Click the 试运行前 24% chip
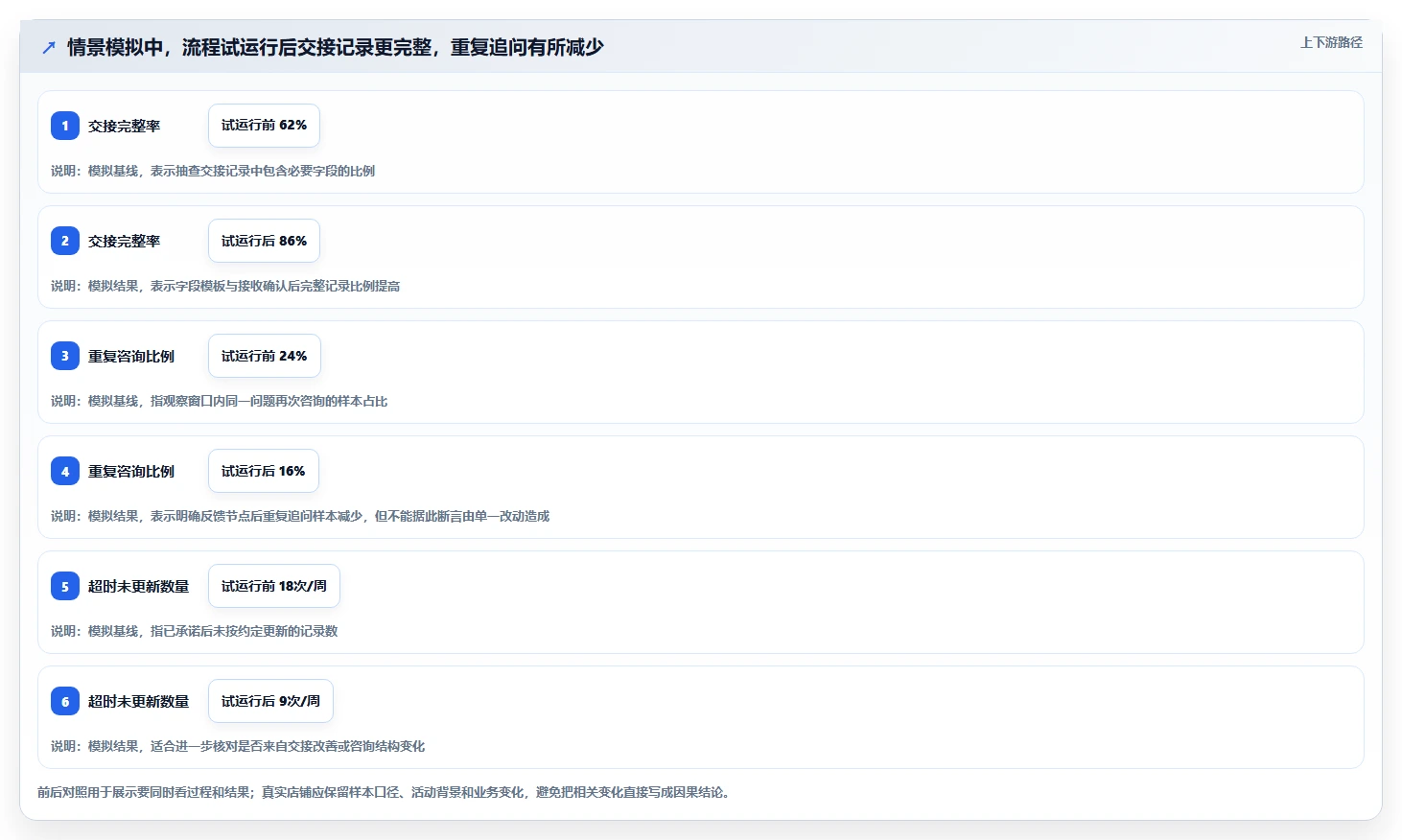This screenshot has width=1402, height=840. tap(265, 356)
